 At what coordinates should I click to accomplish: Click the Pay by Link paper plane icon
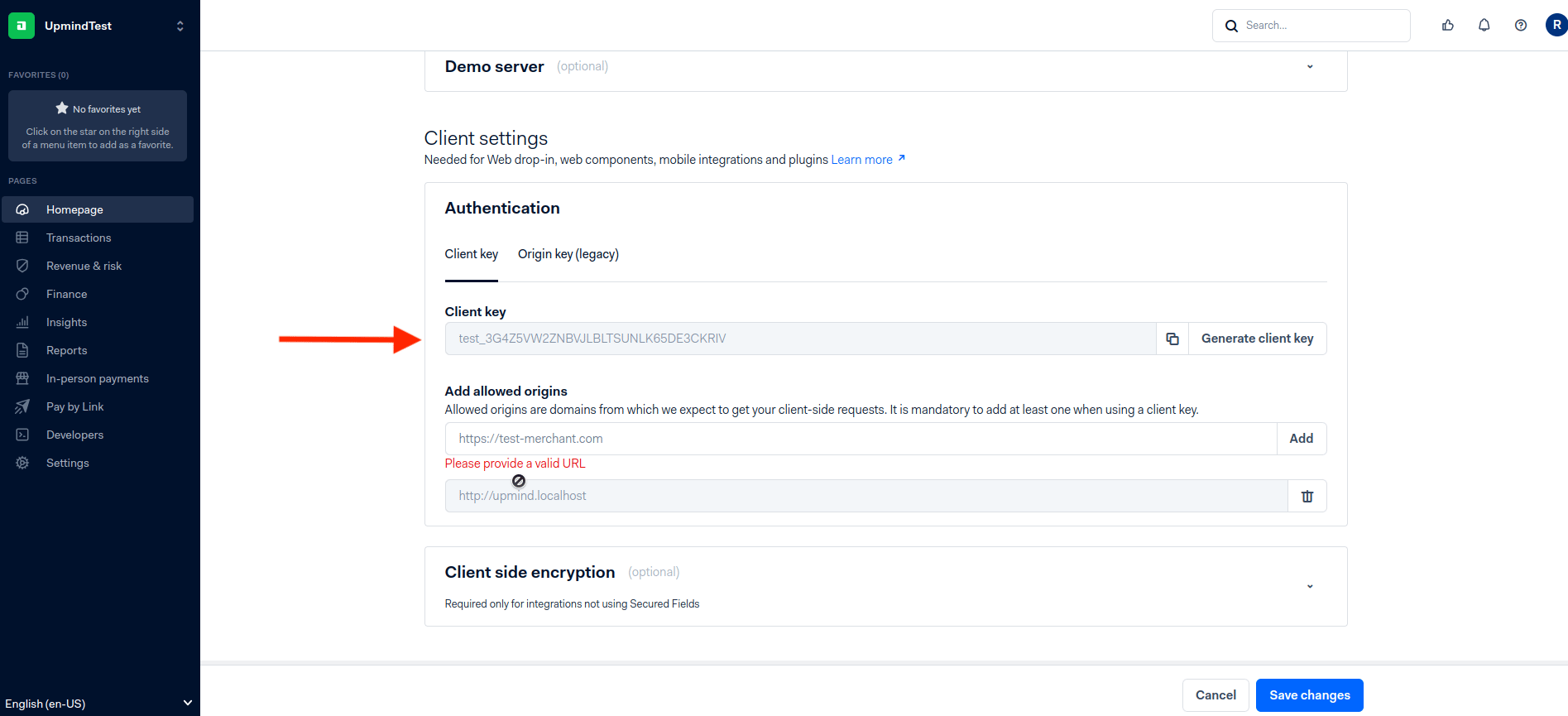click(22, 406)
